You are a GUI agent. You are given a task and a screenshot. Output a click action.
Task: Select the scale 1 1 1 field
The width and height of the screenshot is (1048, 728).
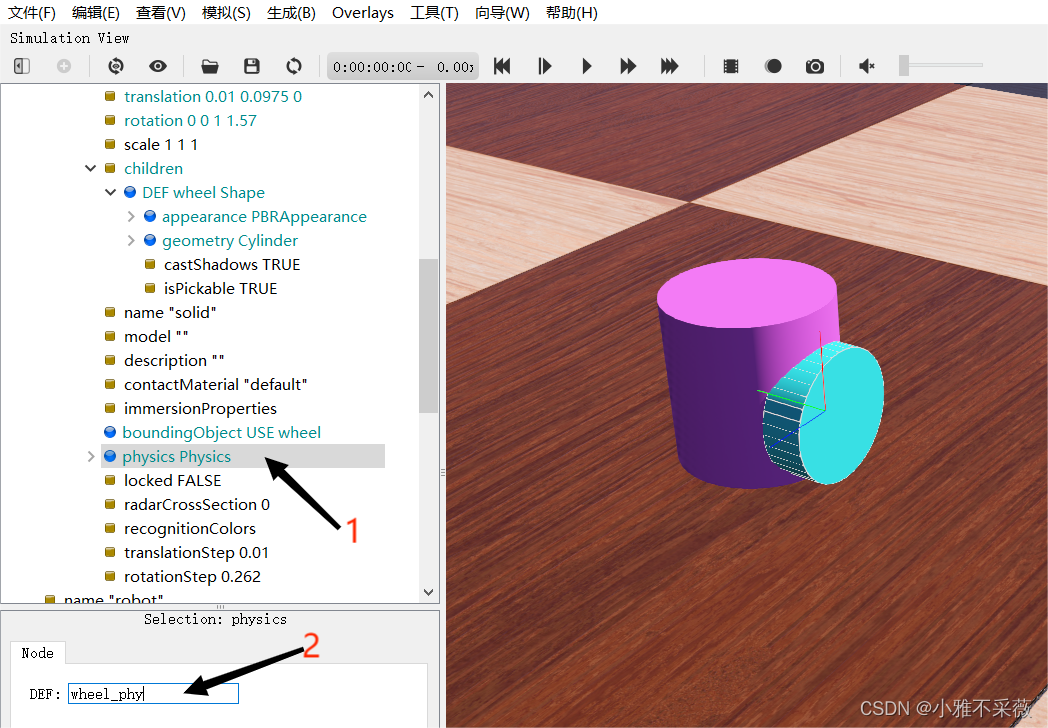click(160, 145)
